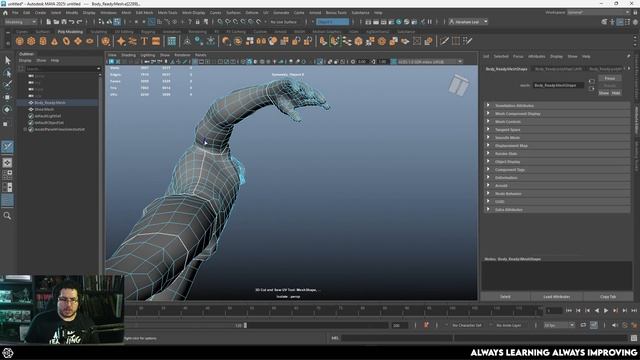Create a polygon plane from the shelf
The image size is (640, 360).
[x=78, y=41]
